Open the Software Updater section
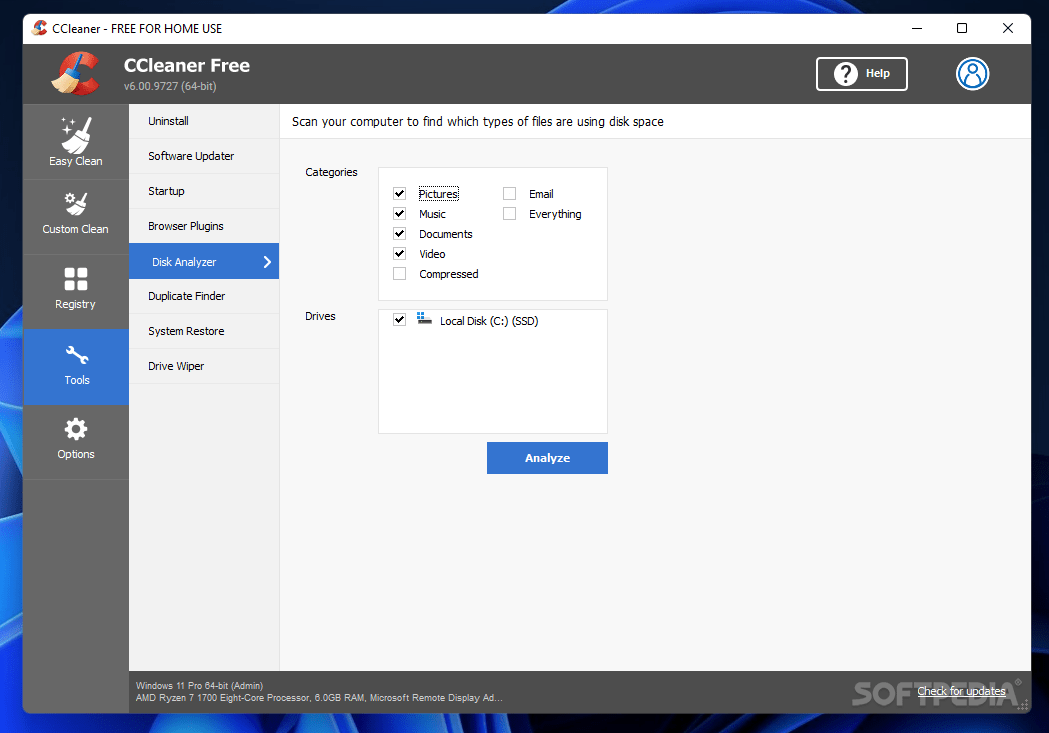 (x=191, y=156)
